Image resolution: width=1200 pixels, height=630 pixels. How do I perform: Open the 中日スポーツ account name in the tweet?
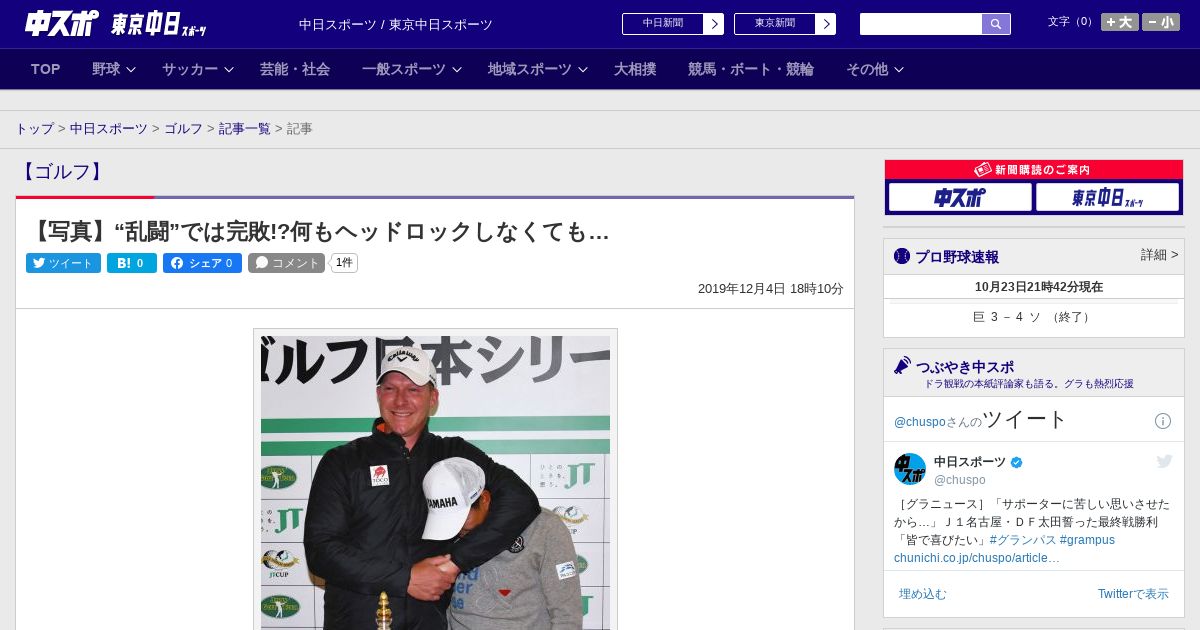970,462
